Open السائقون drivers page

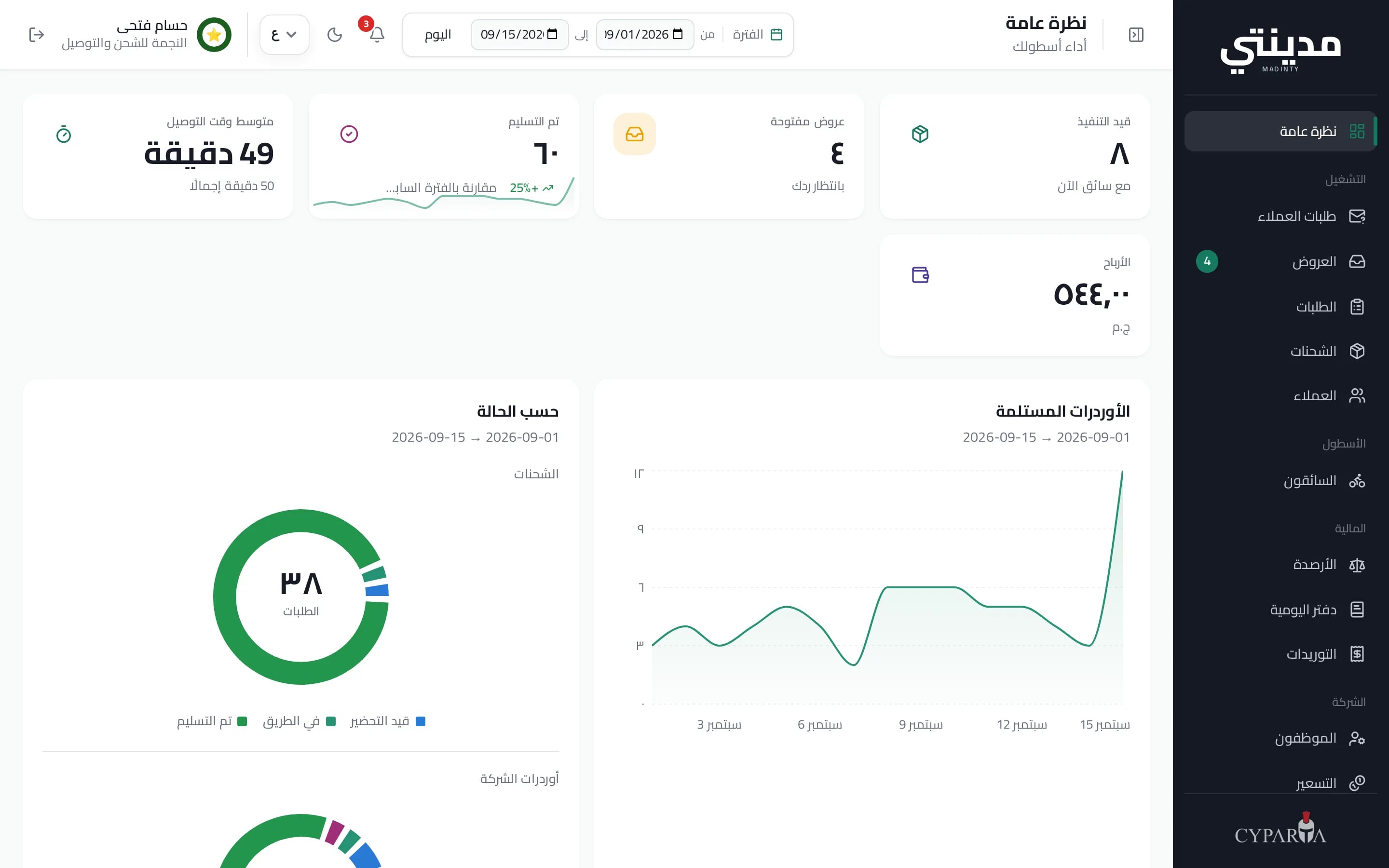[1280, 480]
